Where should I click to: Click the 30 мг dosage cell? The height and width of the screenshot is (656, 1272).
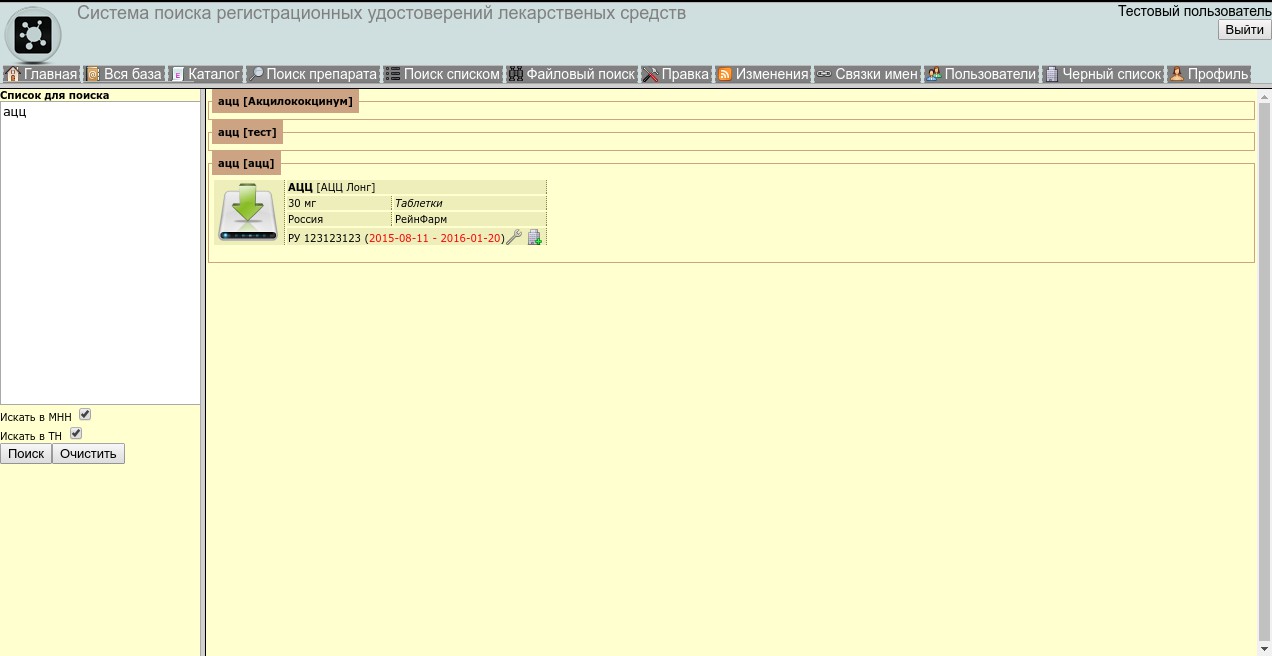point(339,203)
